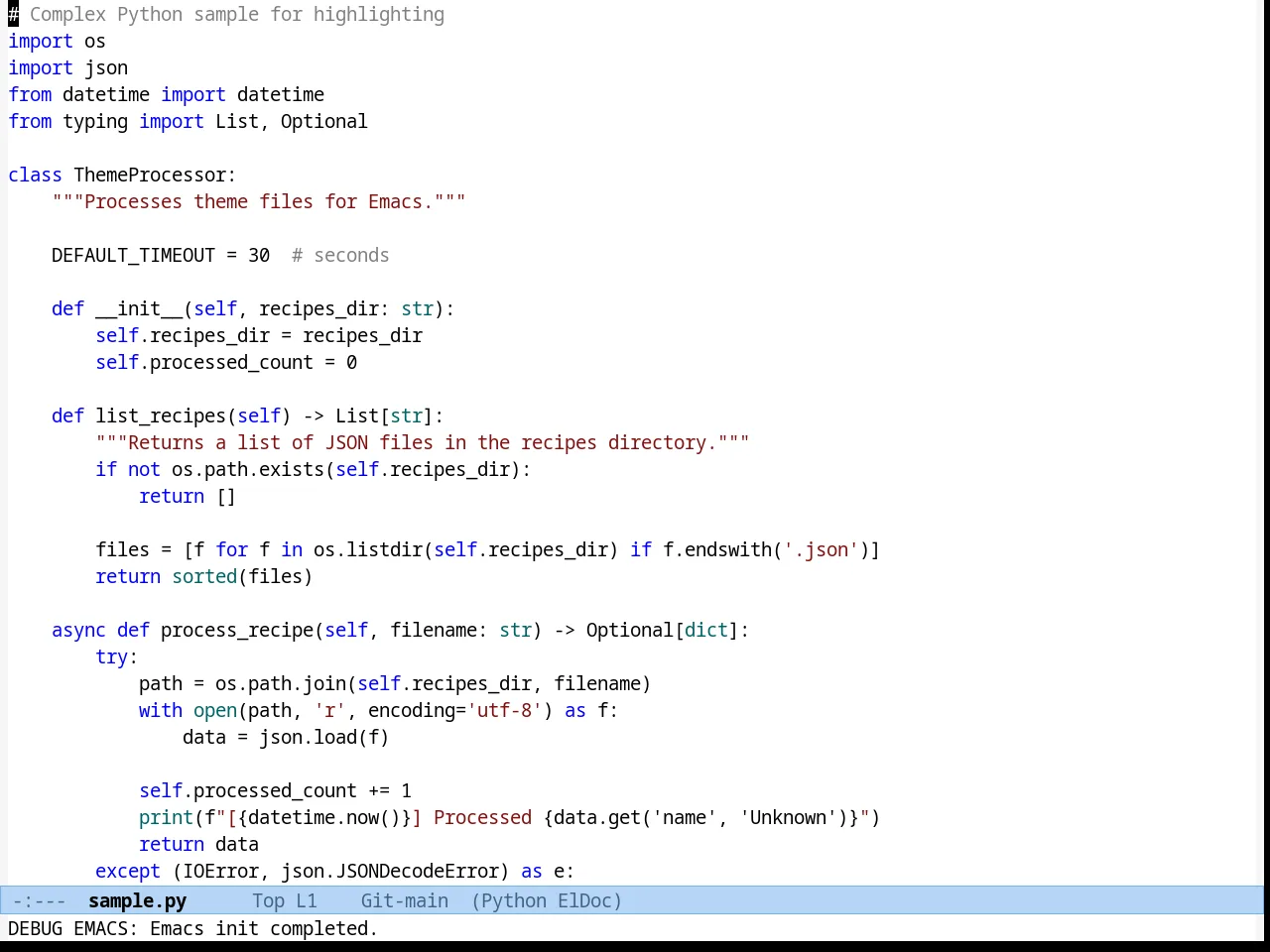
Task: Click the Python major mode name in mode line
Action: (x=514, y=900)
